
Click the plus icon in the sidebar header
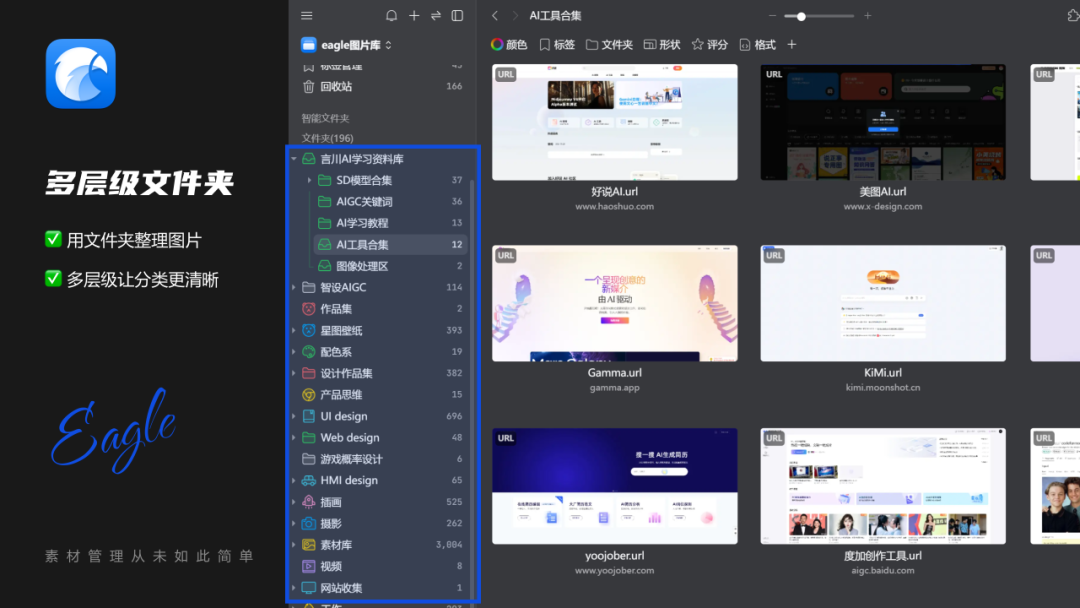[414, 16]
